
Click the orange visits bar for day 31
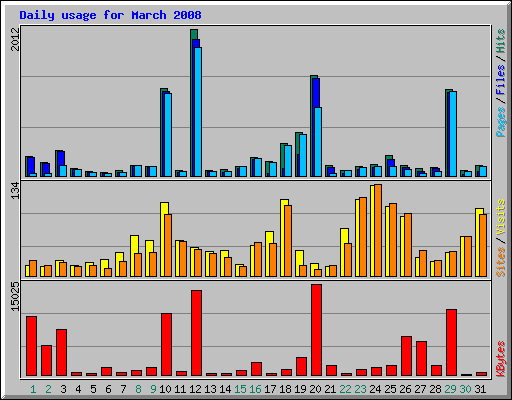(x=483, y=245)
